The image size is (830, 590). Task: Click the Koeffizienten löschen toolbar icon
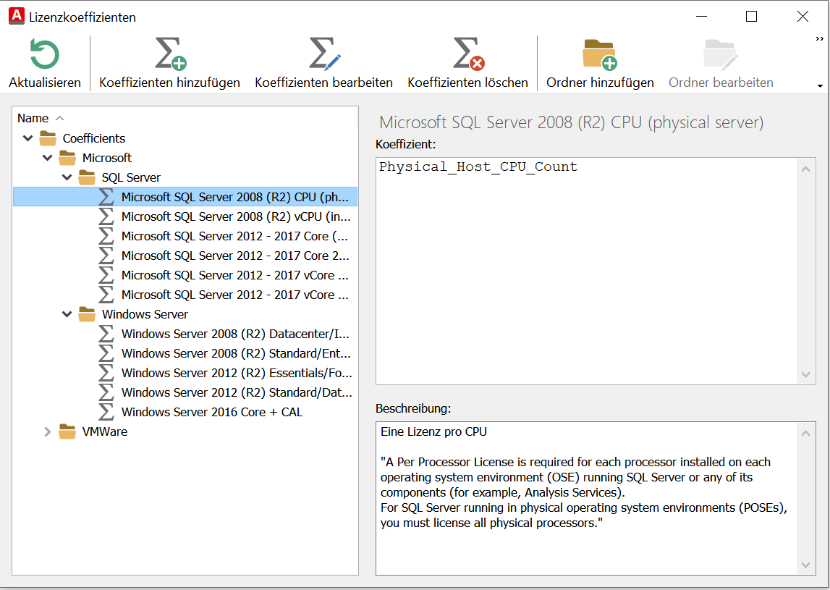point(469,54)
